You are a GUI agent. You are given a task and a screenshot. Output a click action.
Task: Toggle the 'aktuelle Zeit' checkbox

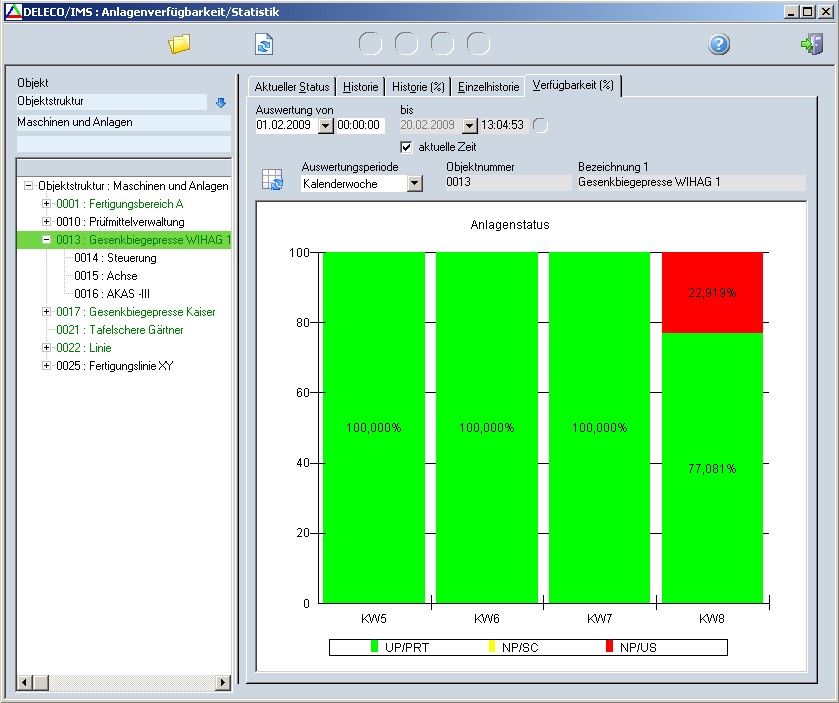click(406, 147)
